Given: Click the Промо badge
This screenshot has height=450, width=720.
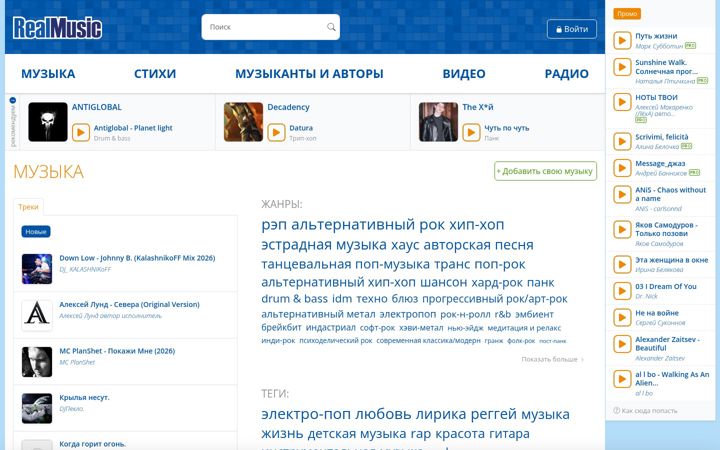Looking at the screenshot, I should coord(627,14).
